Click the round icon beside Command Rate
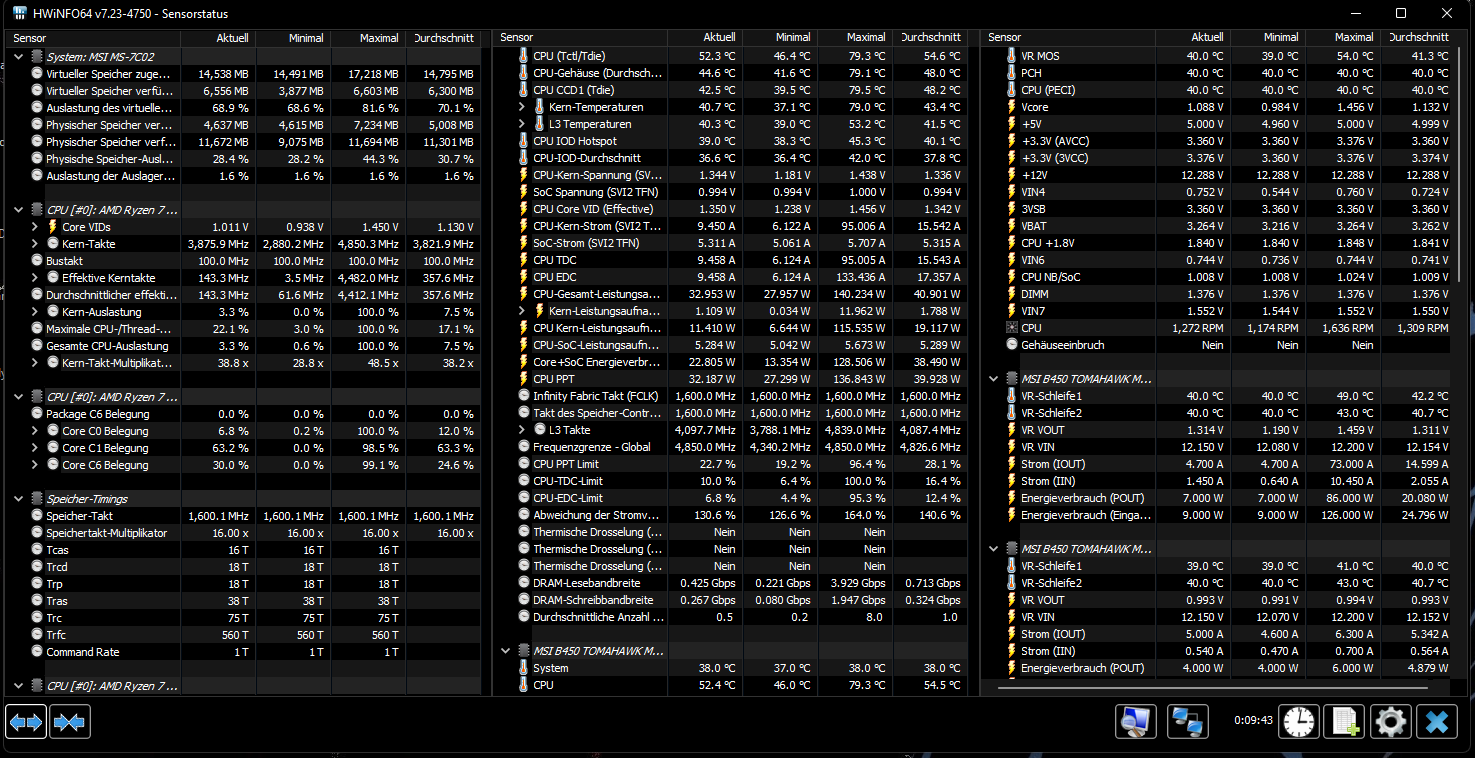Screen dimensions: 1475x758 pos(37,652)
